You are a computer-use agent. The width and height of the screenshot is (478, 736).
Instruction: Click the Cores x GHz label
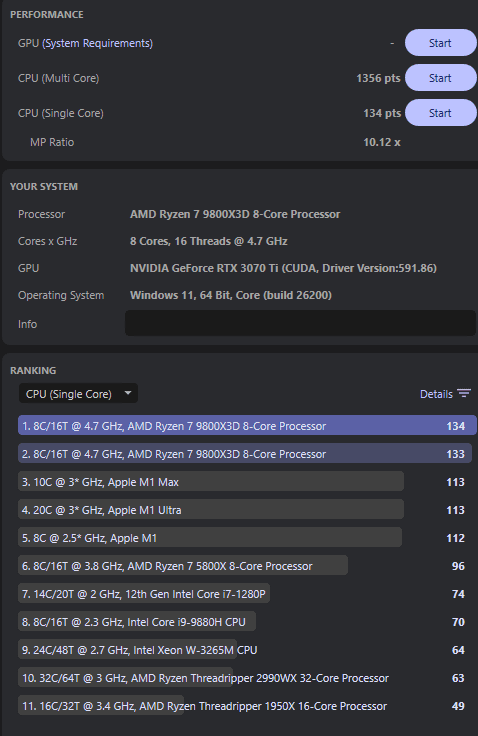click(47, 241)
